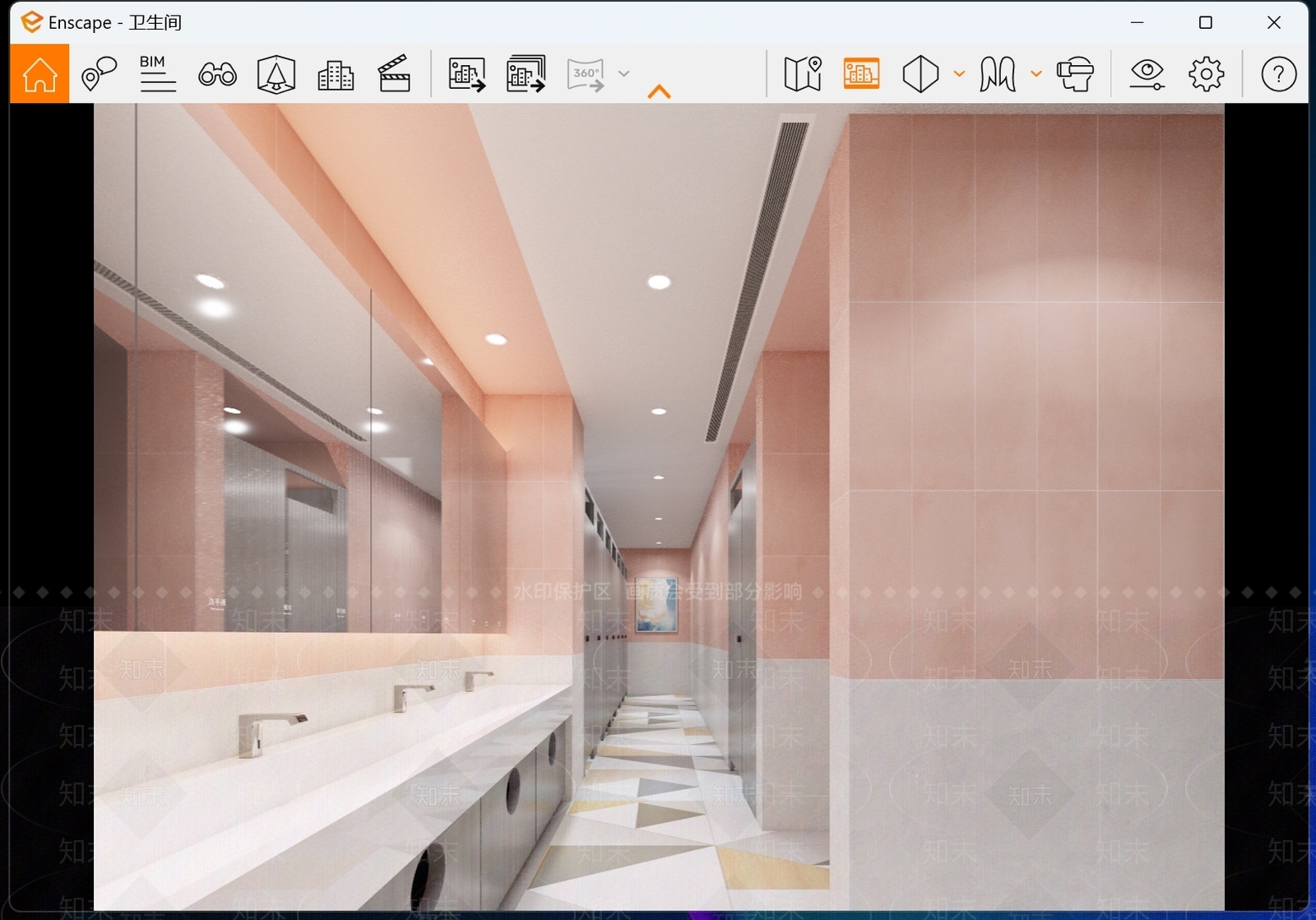
Task: Click the rendered bathroom viewport
Action: (659, 507)
